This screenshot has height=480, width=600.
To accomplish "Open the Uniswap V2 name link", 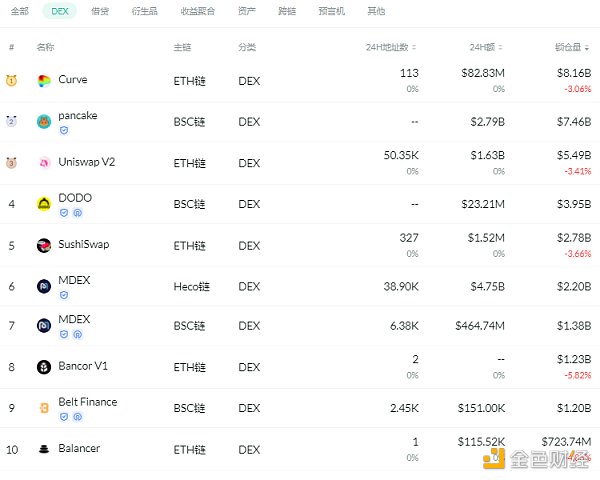I will pyautogui.click(x=86, y=162).
